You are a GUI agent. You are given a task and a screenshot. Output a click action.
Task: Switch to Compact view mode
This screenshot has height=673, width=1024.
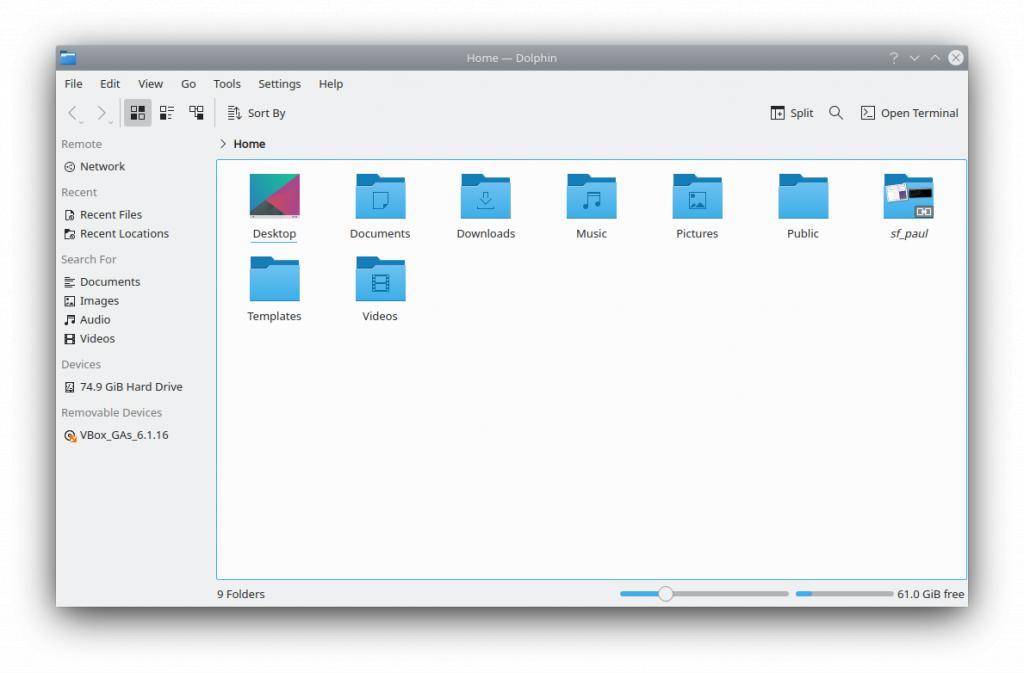[167, 113]
